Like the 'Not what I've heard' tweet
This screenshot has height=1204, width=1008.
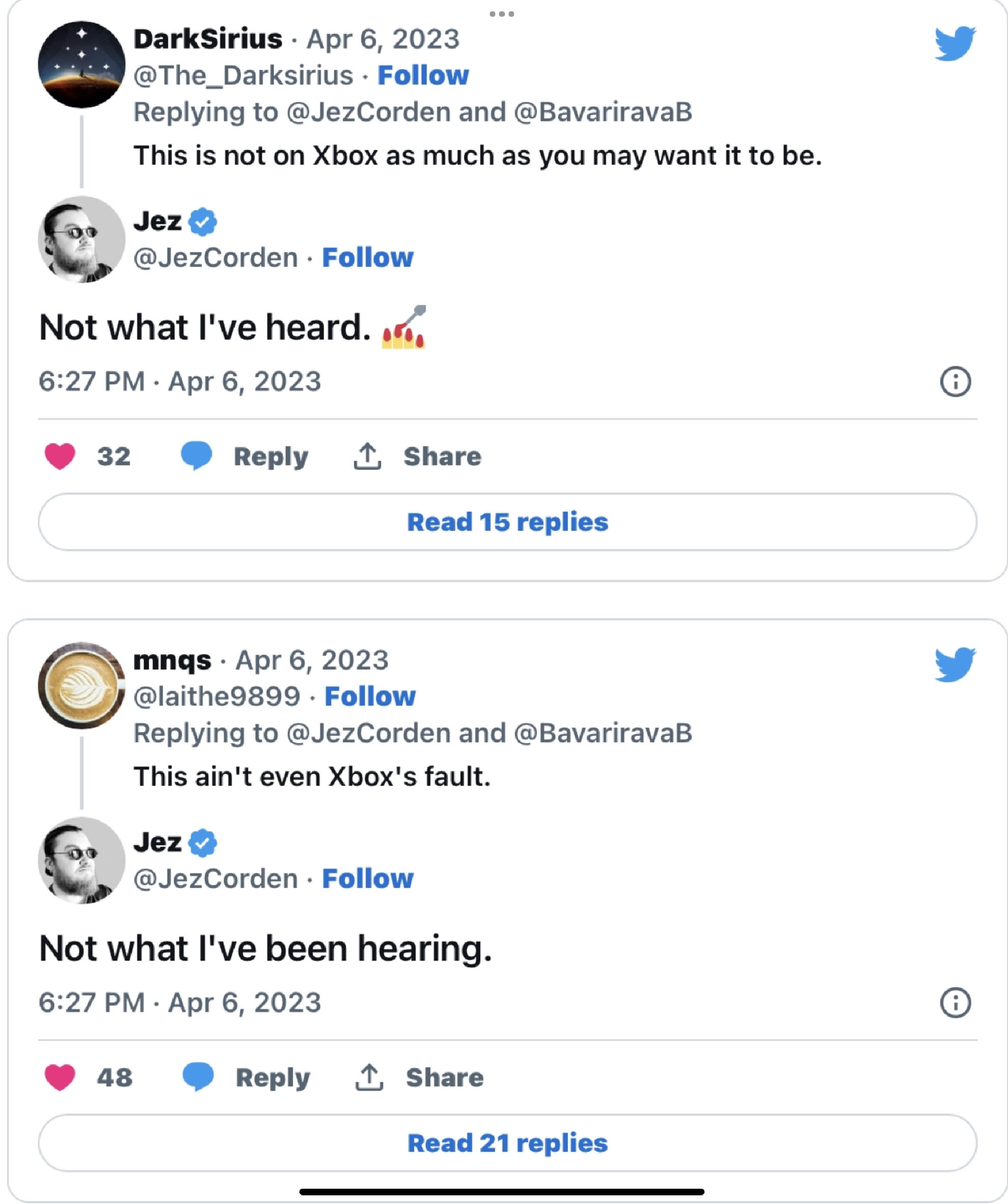pyautogui.click(x=60, y=456)
